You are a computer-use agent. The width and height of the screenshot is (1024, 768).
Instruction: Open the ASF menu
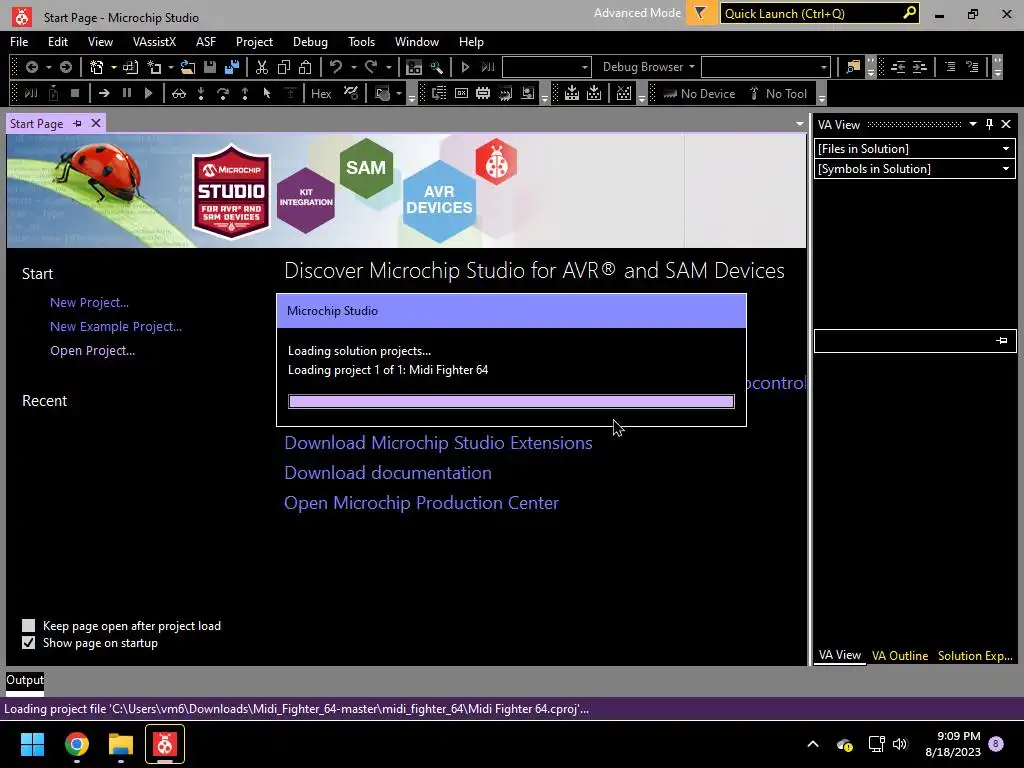[206, 42]
